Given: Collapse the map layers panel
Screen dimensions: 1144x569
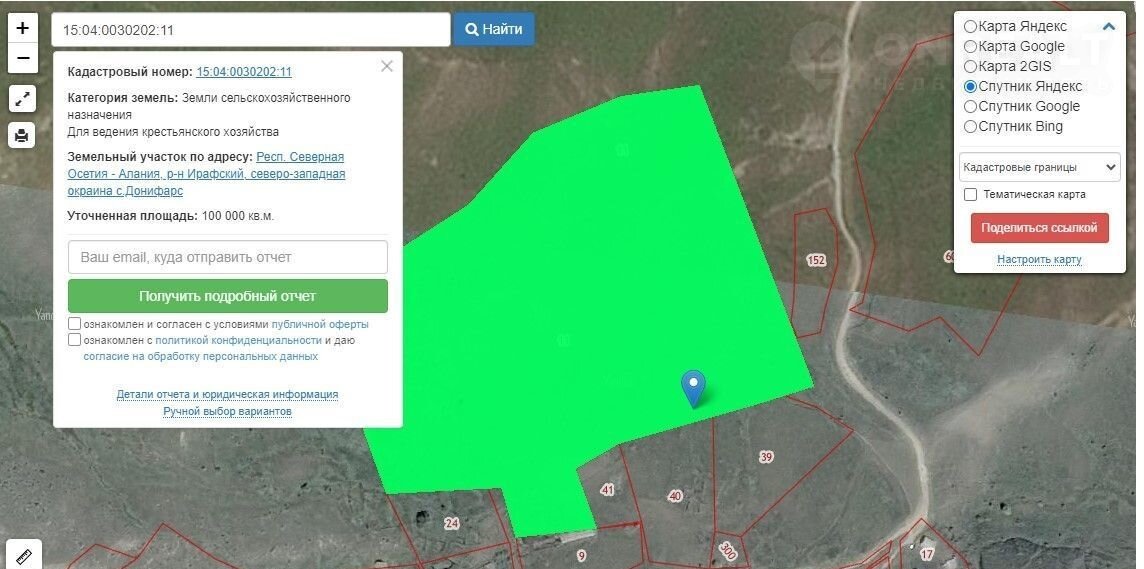Looking at the screenshot, I should tap(1108, 27).
